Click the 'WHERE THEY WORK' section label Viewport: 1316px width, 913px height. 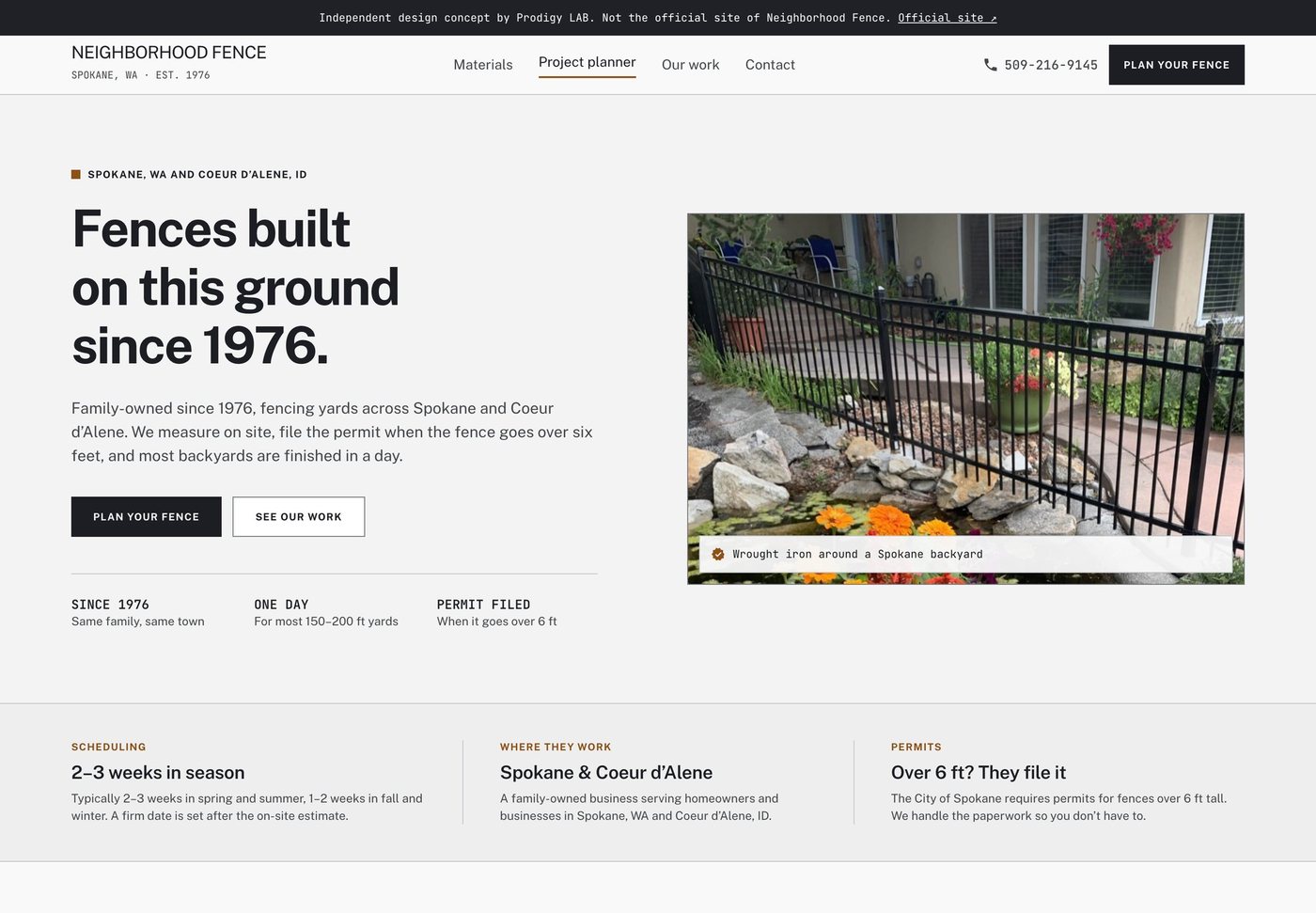coord(556,748)
